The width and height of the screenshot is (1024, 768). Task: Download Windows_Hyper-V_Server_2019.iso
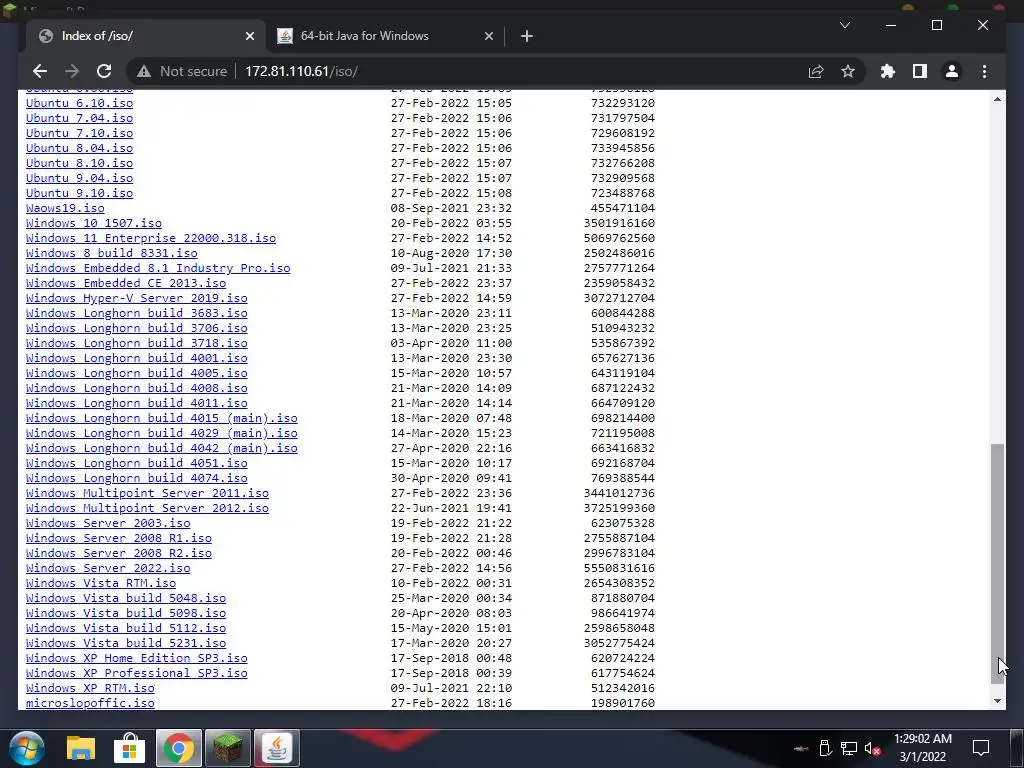tap(136, 298)
